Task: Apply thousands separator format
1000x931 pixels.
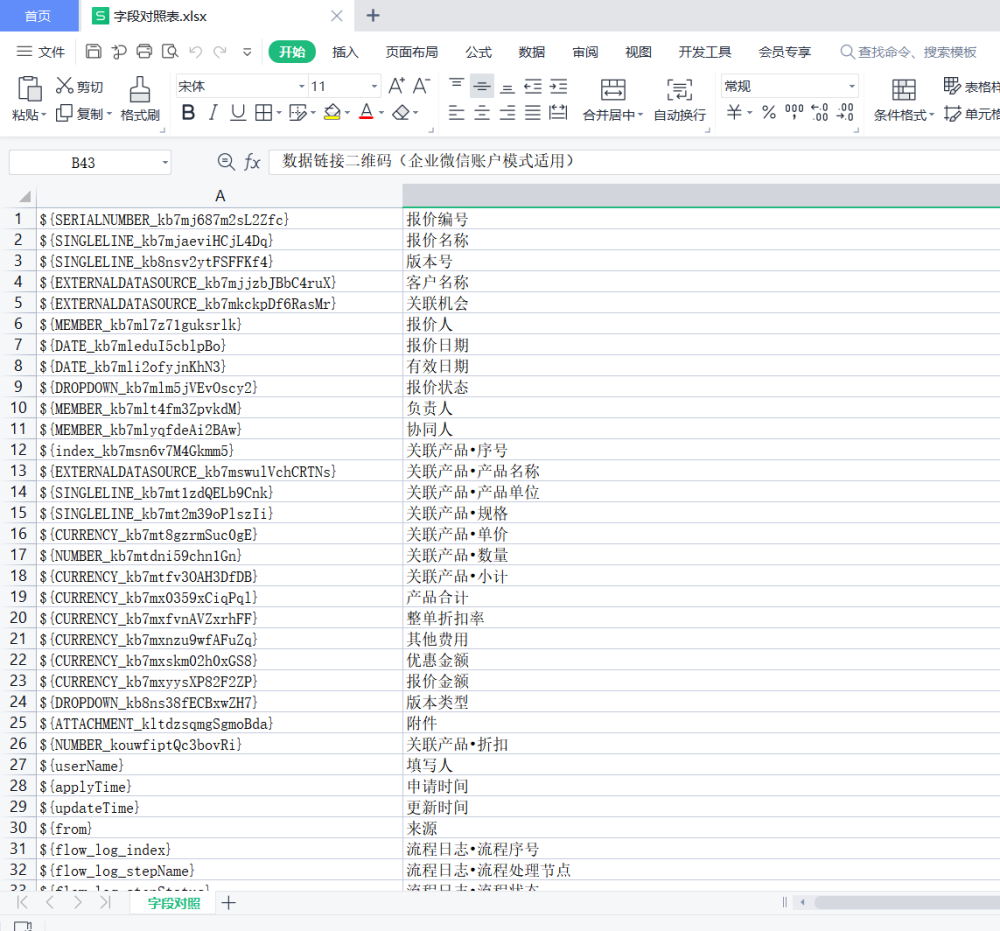Action: tap(794, 113)
